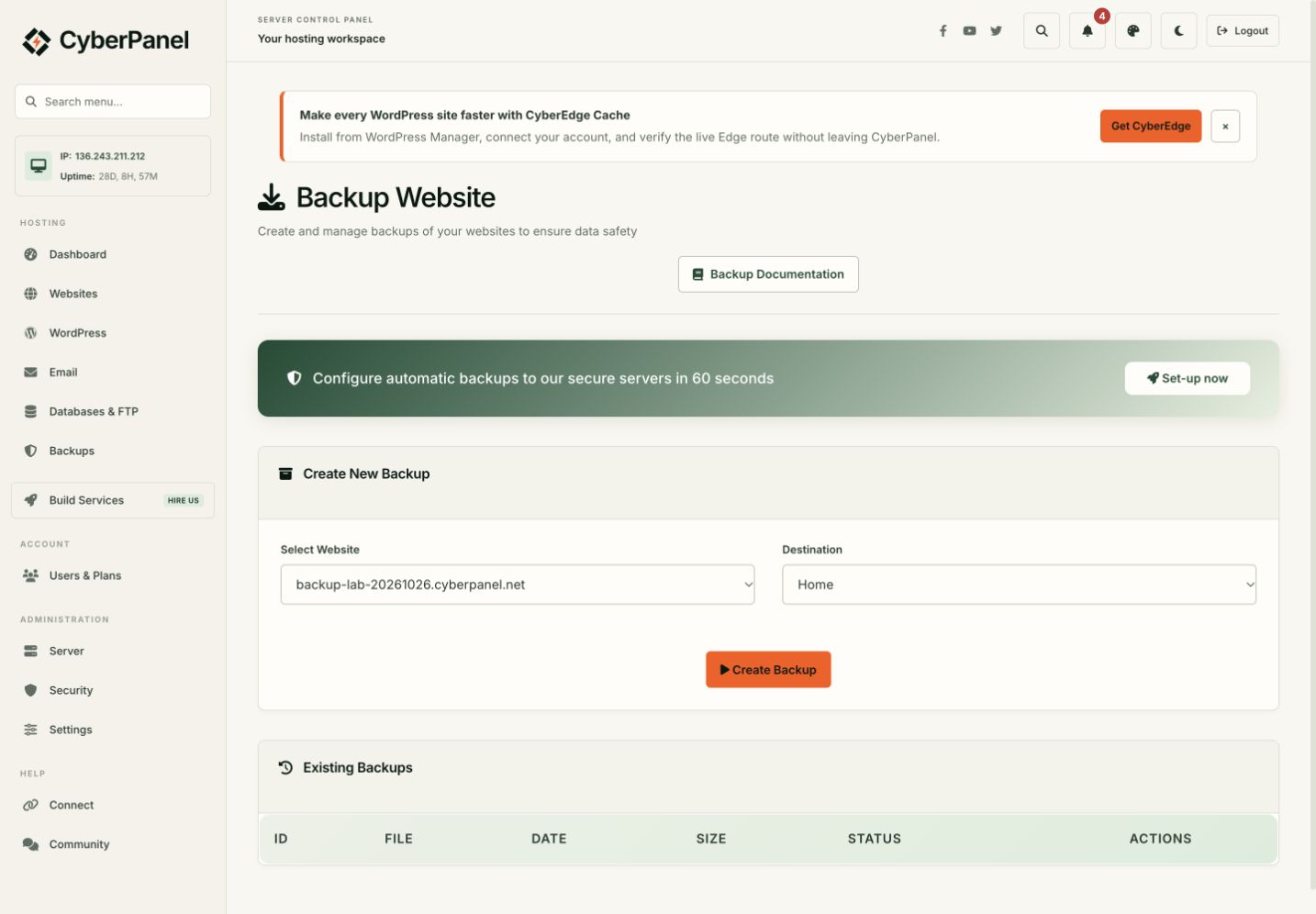Click the Get CyberEdge button
The height and width of the screenshot is (914, 1316).
(x=1151, y=126)
